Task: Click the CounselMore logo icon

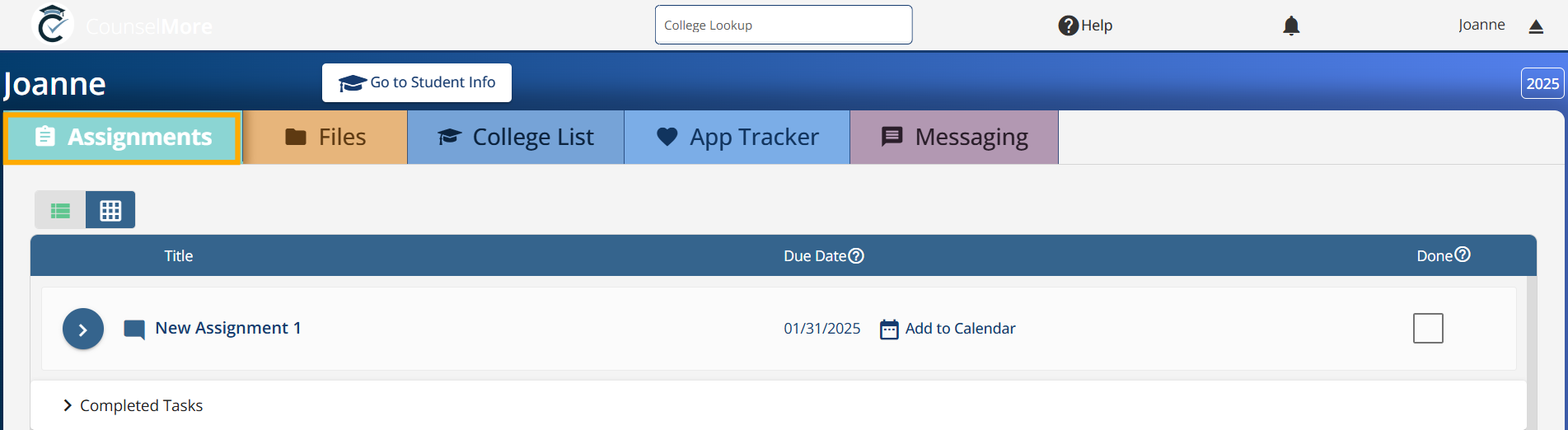Action: (53, 24)
